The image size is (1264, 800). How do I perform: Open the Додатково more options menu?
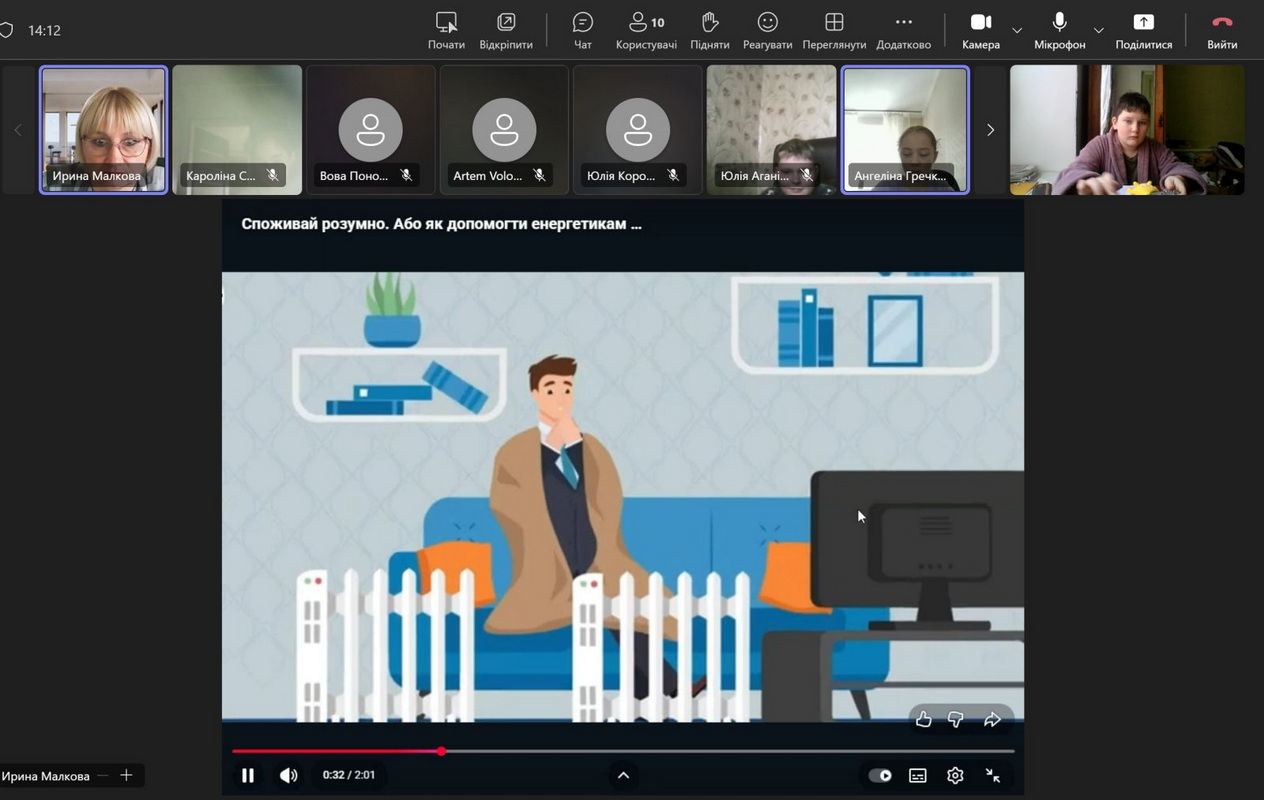[x=903, y=30]
